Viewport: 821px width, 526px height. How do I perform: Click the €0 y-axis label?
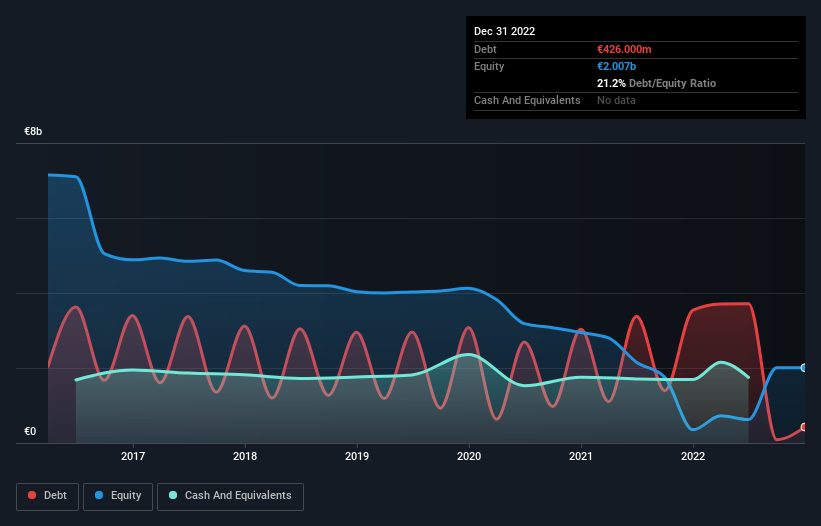(30, 431)
